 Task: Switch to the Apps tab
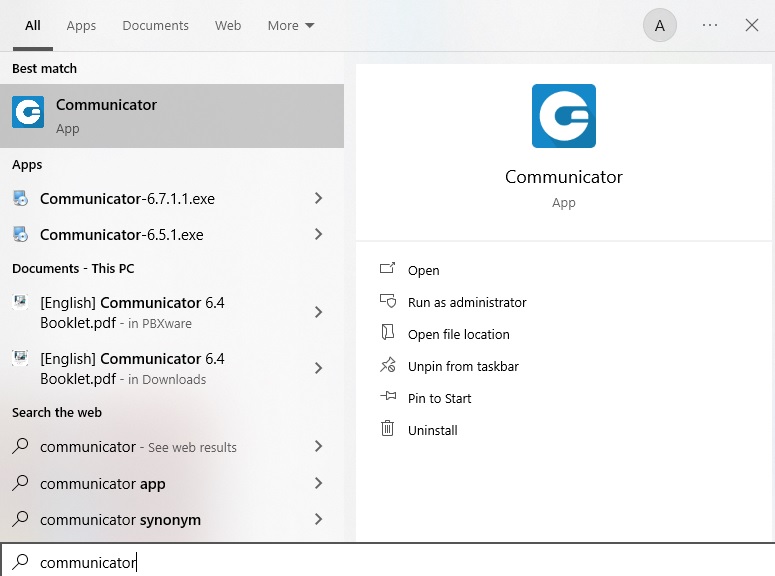(81, 26)
